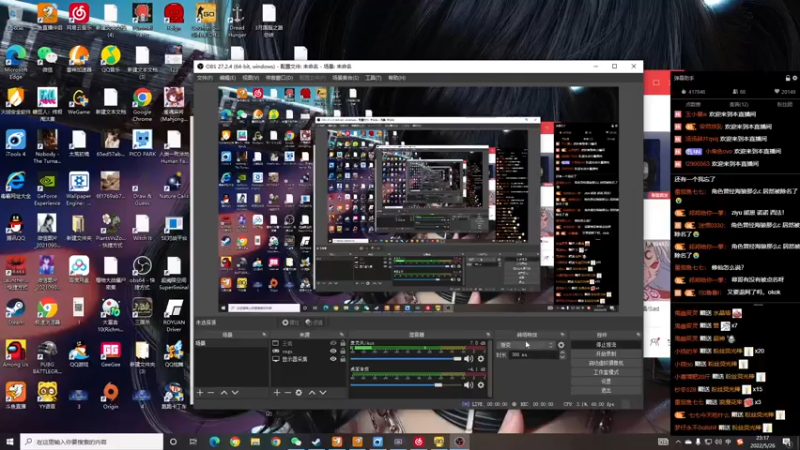This screenshot has width=800, height=450.
Task: Open Microsoft Edge desktop shortcut
Action: pyautogui.click(x=16, y=62)
